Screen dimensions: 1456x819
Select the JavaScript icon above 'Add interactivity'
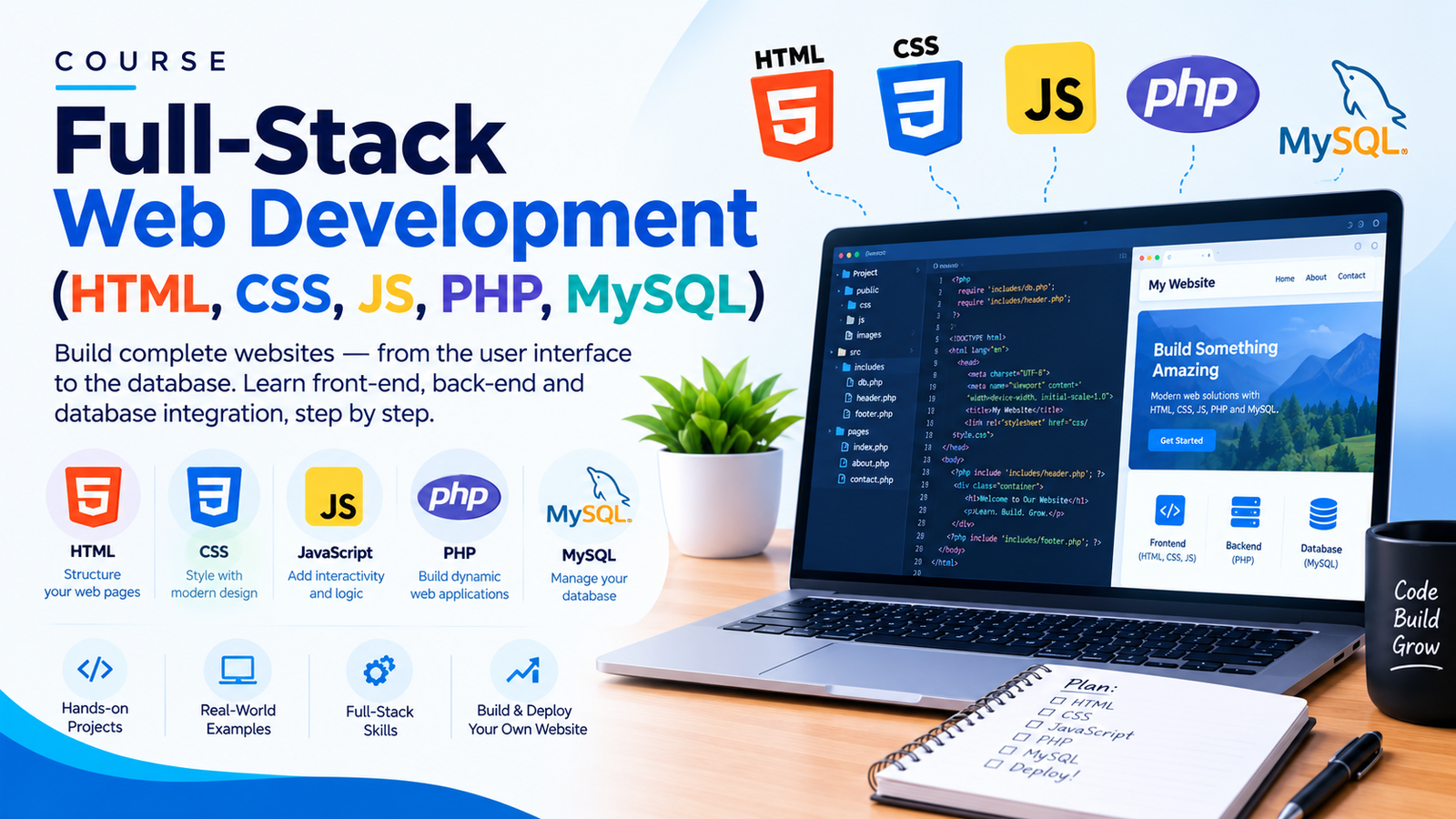click(335, 497)
